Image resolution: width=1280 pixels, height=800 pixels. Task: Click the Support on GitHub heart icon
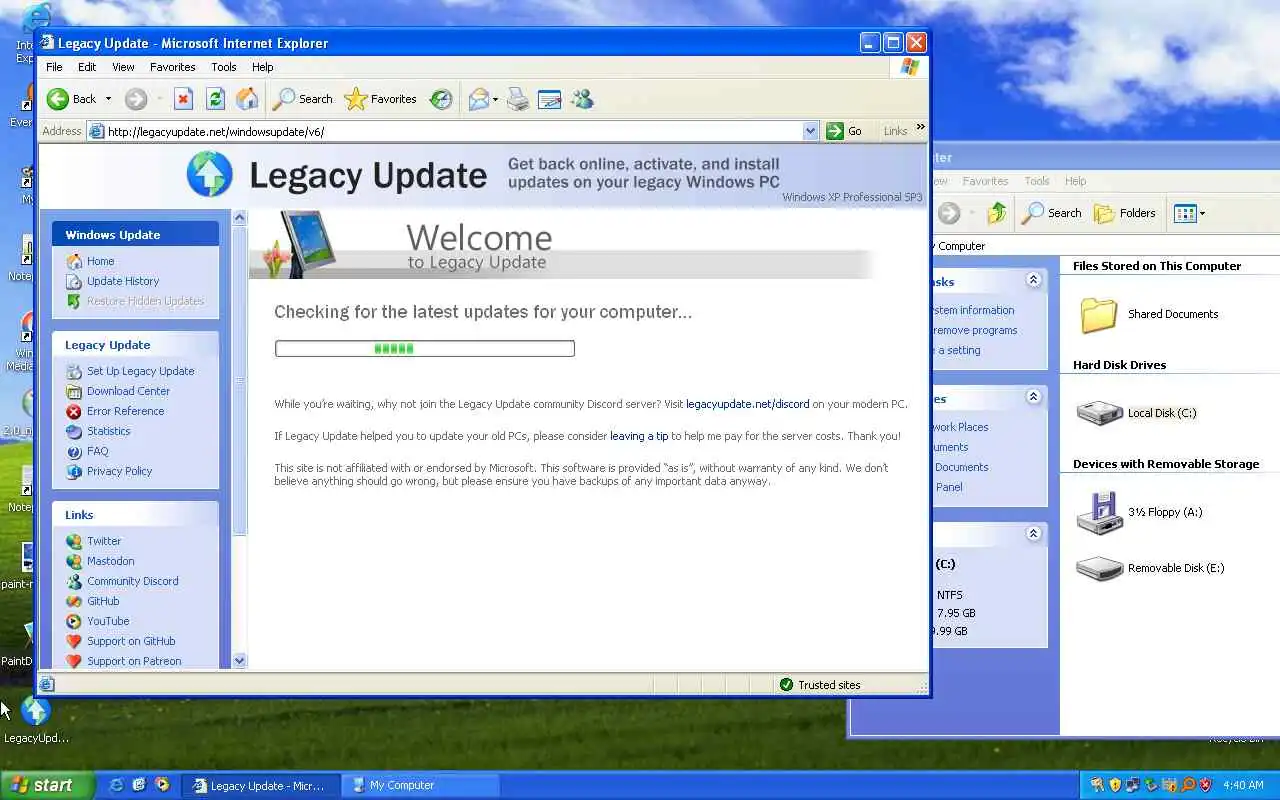pyautogui.click(x=74, y=641)
